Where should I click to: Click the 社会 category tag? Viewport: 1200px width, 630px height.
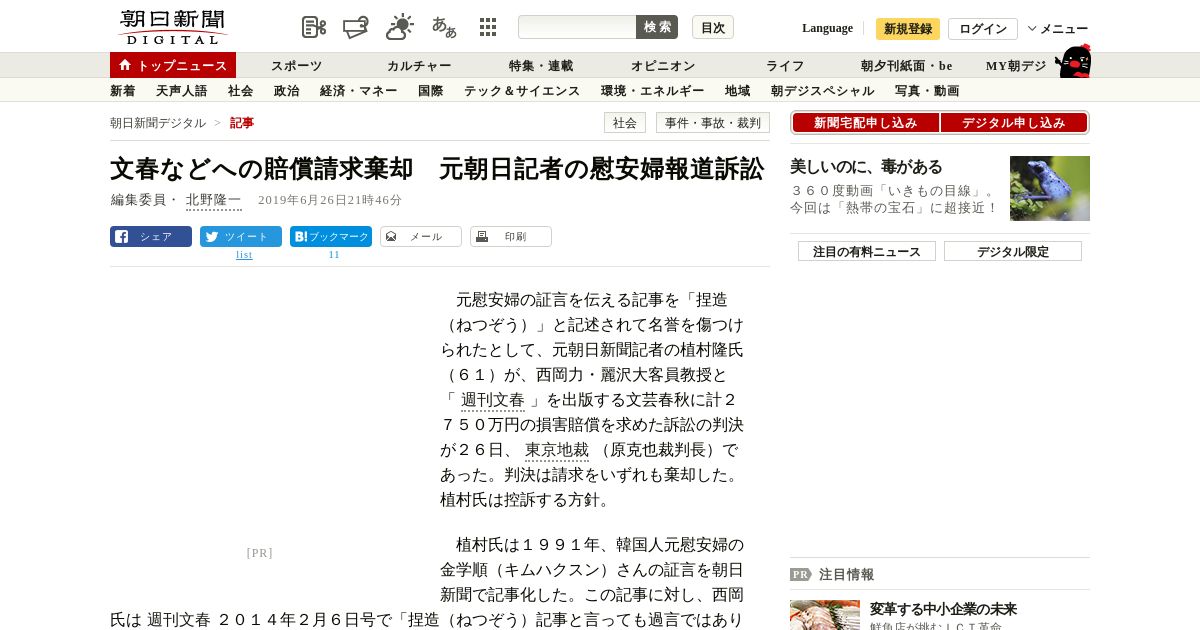click(625, 123)
